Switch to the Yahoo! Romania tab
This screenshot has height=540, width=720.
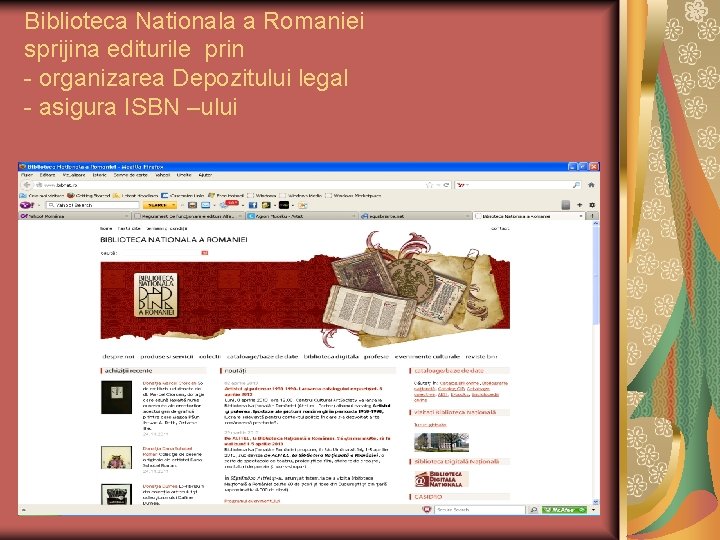(x=75, y=216)
